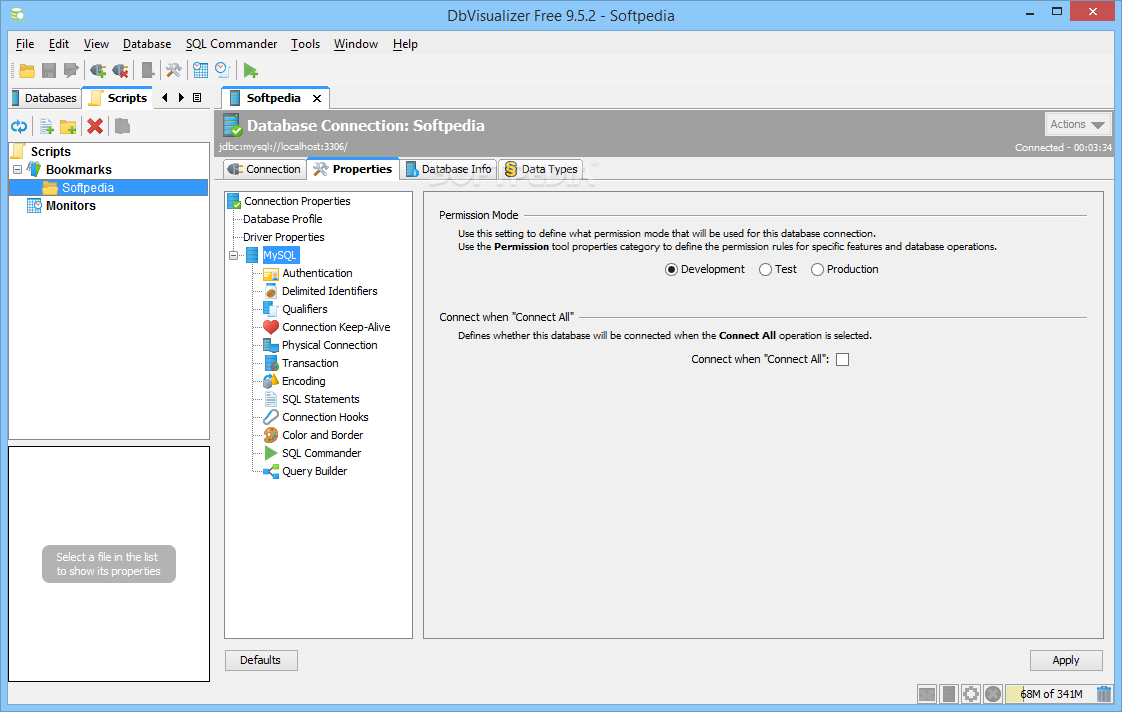Select Query Builder property item
The width and height of the screenshot is (1122, 712).
(305, 471)
